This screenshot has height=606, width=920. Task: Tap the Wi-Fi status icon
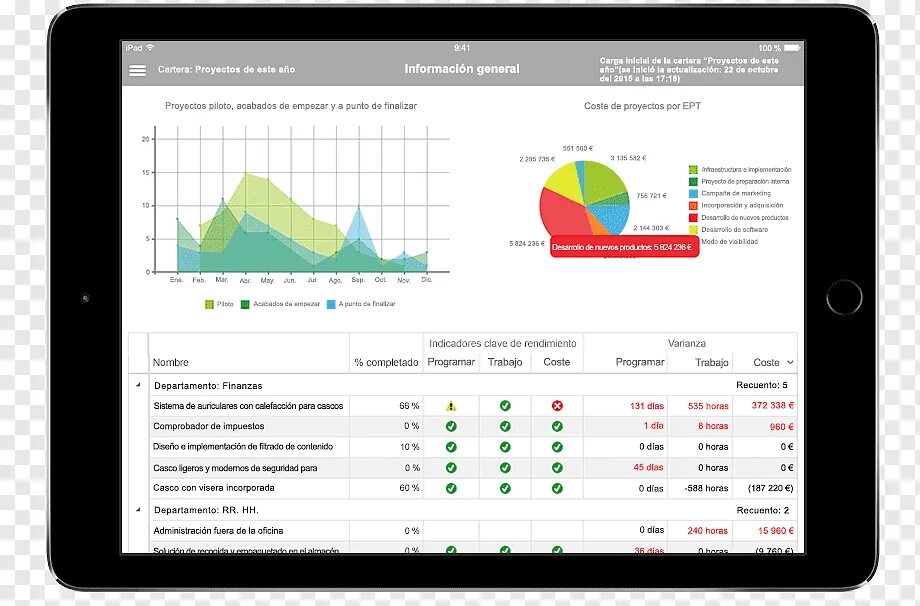click(150, 48)
